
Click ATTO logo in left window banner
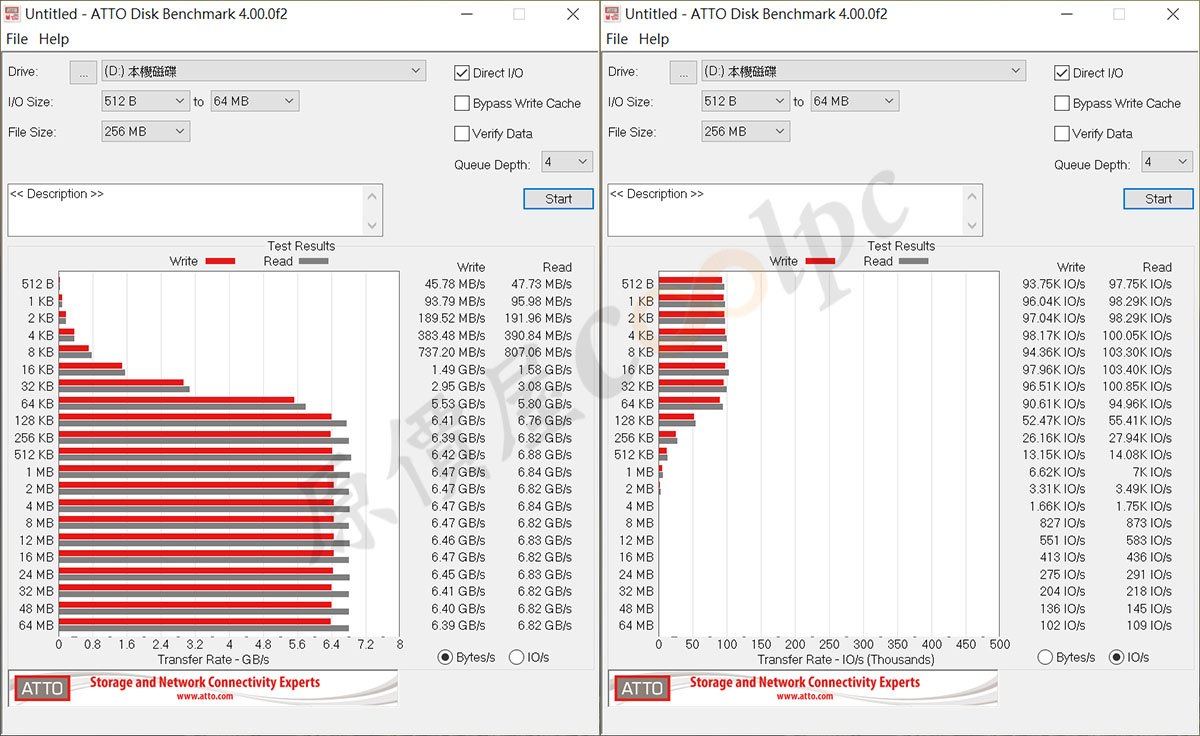pos(42,688)
